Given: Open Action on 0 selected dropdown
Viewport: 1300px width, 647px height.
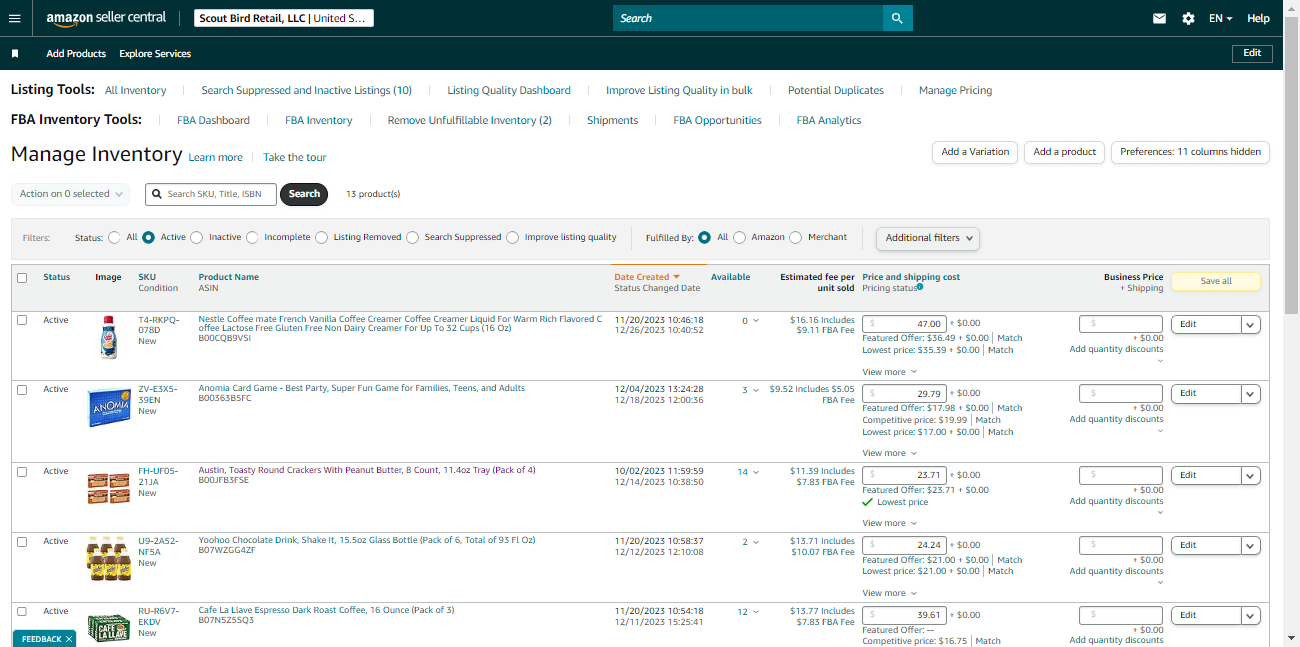Looking at the screenshot, I should (71, 194).
